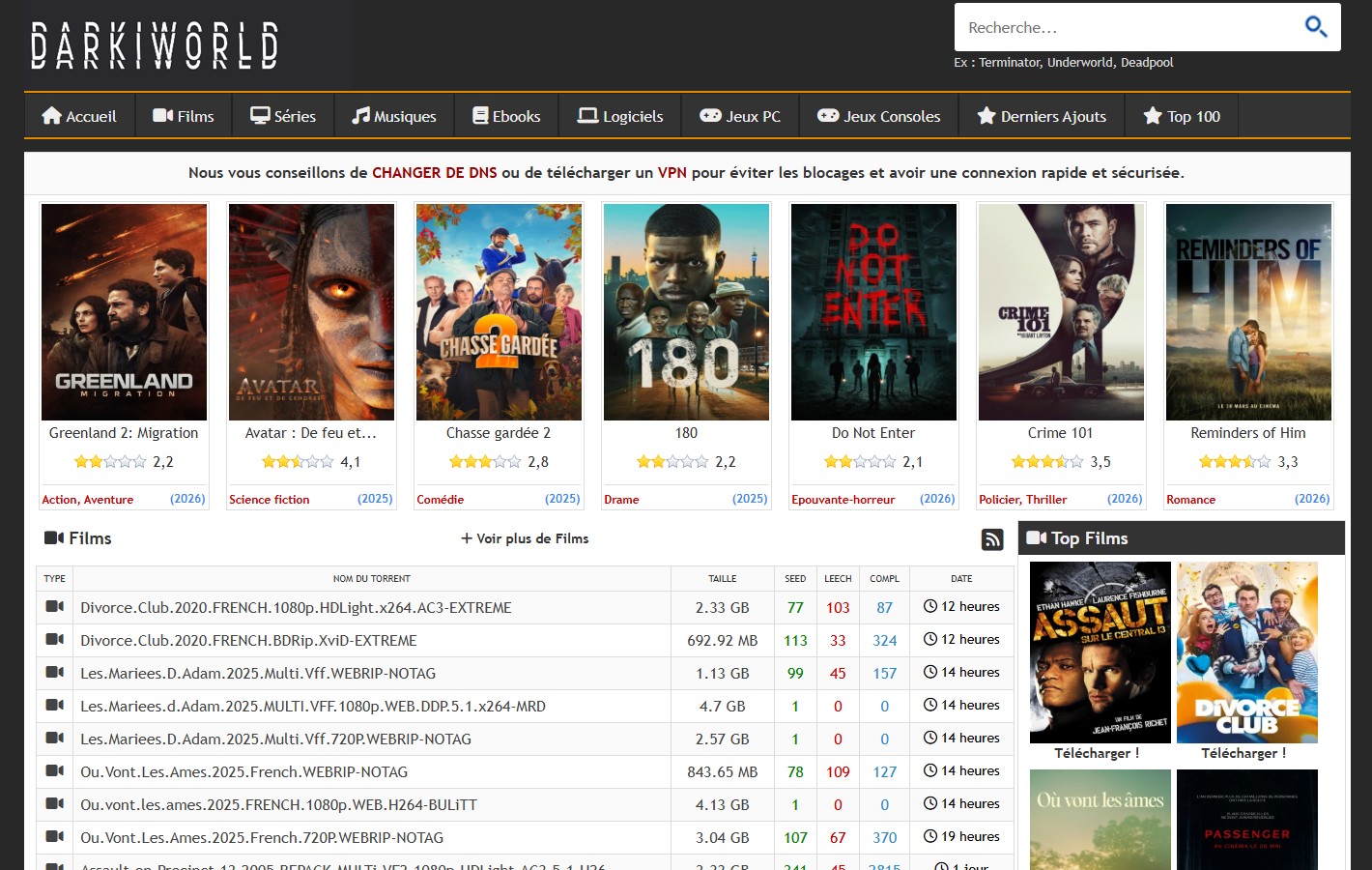
Task: Open Greenland 2: Migration poster
Action: coord(124,312)
